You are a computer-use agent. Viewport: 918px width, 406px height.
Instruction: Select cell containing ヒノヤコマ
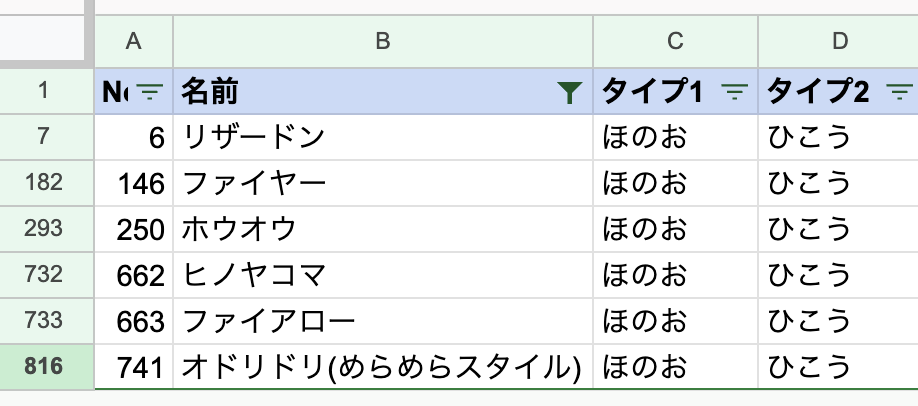(x=383, y=275)
